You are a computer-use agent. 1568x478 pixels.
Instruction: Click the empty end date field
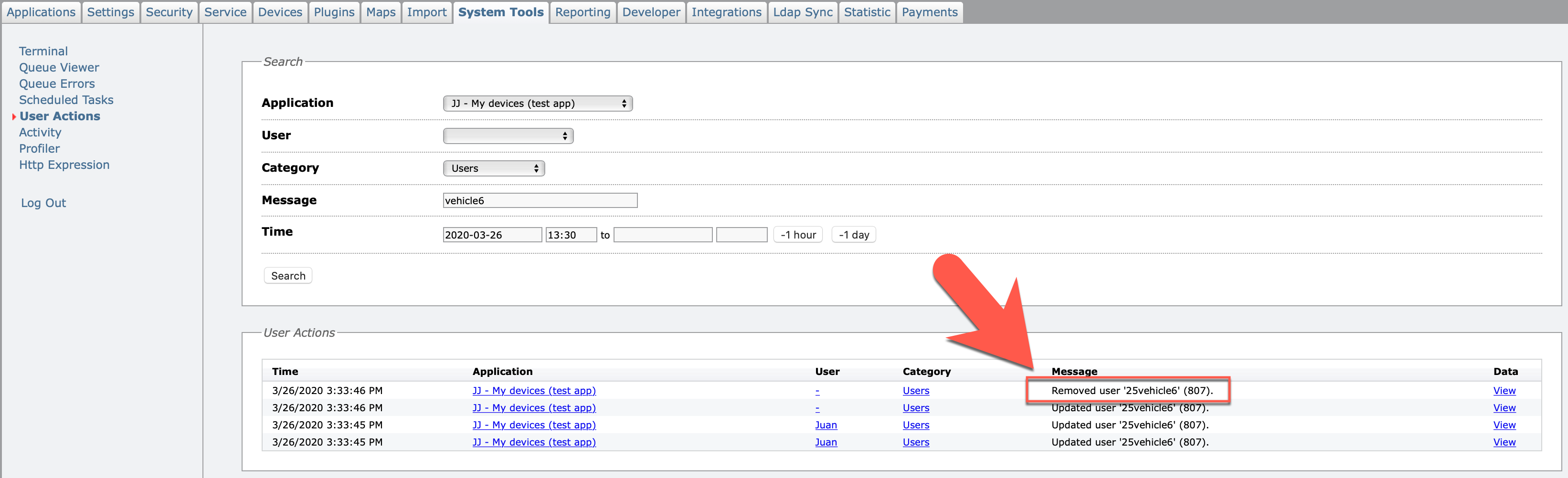(662, 235)
